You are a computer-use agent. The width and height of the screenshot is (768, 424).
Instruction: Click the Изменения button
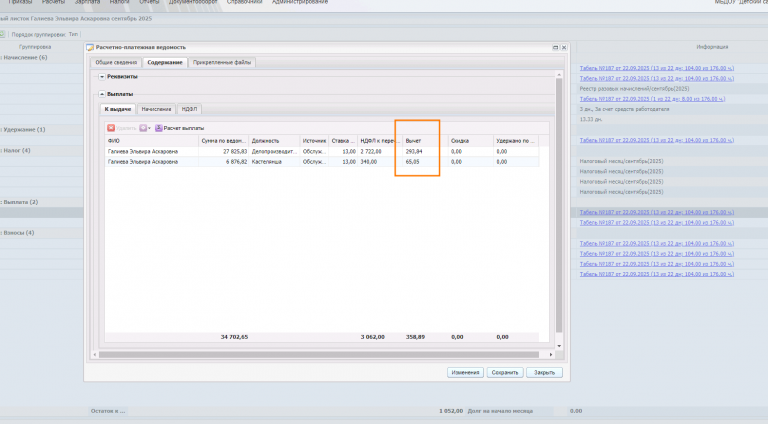(465, 373)
